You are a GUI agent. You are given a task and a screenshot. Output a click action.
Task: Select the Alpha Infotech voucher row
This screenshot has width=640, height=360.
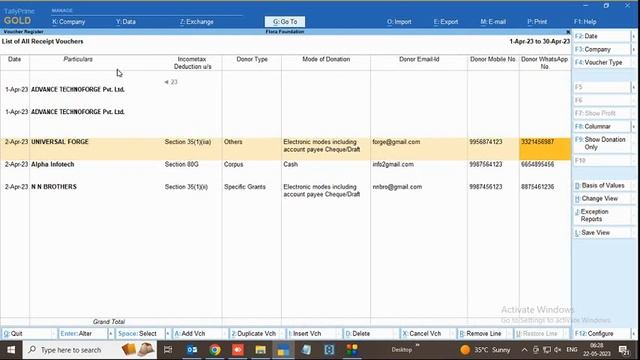point(285,164)
